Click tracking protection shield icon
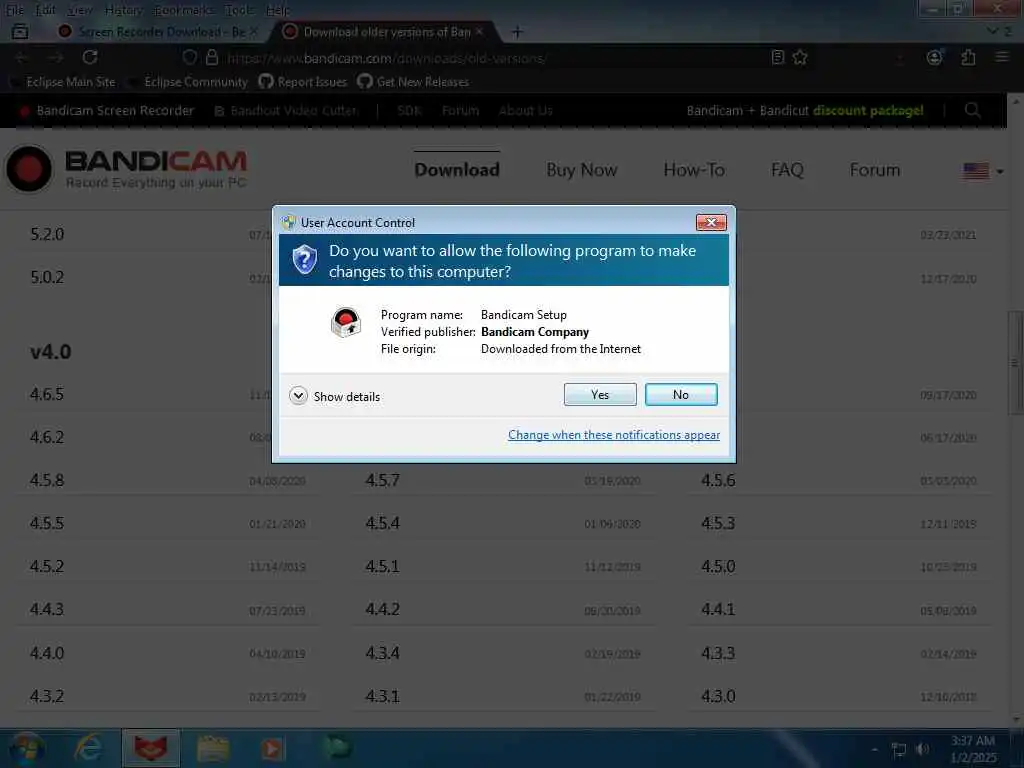Image resolution: width=1024 pixels, height=768 pixels. click(x=189, y=57)
